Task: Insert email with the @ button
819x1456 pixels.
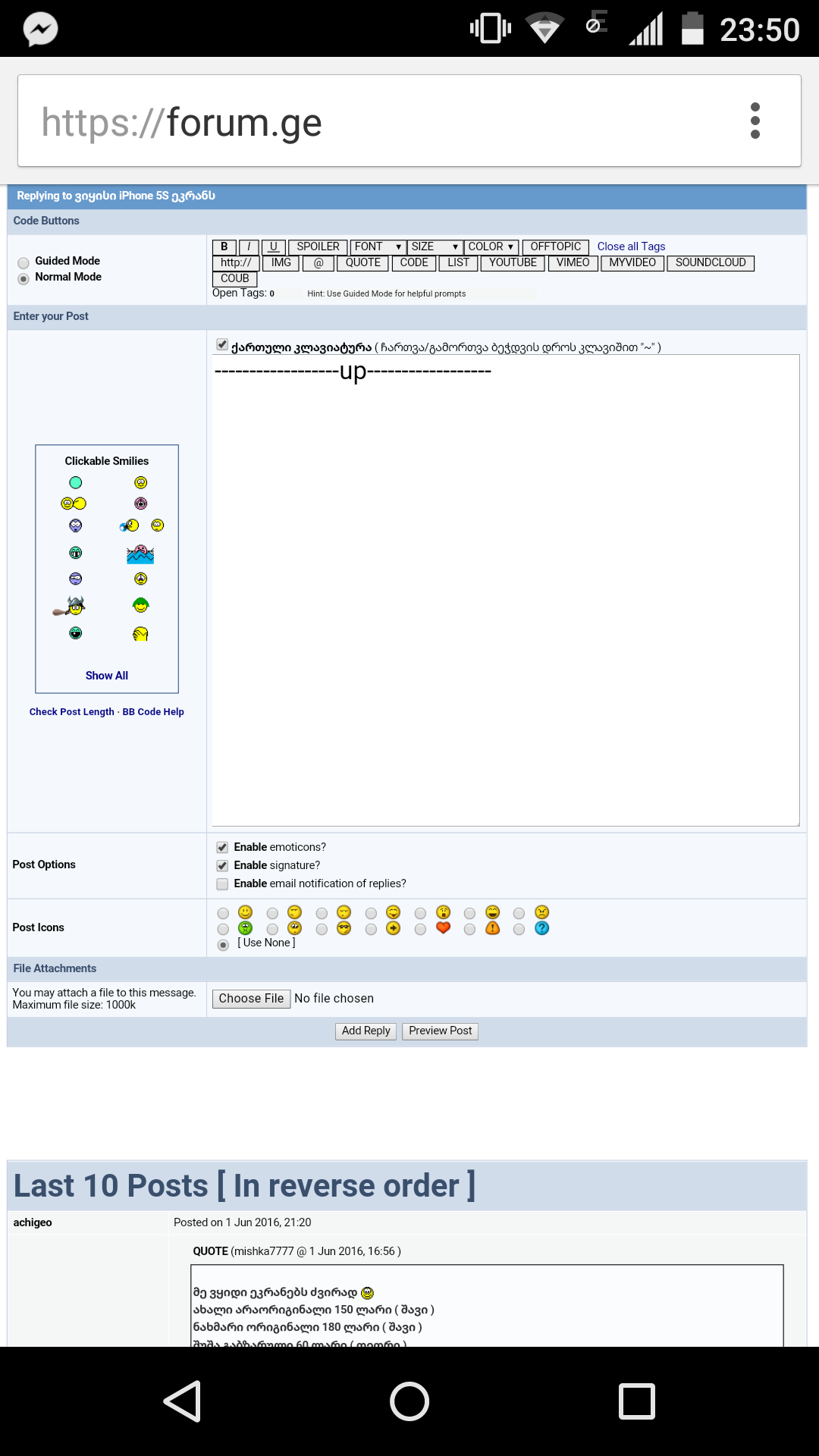Action: 318,263
